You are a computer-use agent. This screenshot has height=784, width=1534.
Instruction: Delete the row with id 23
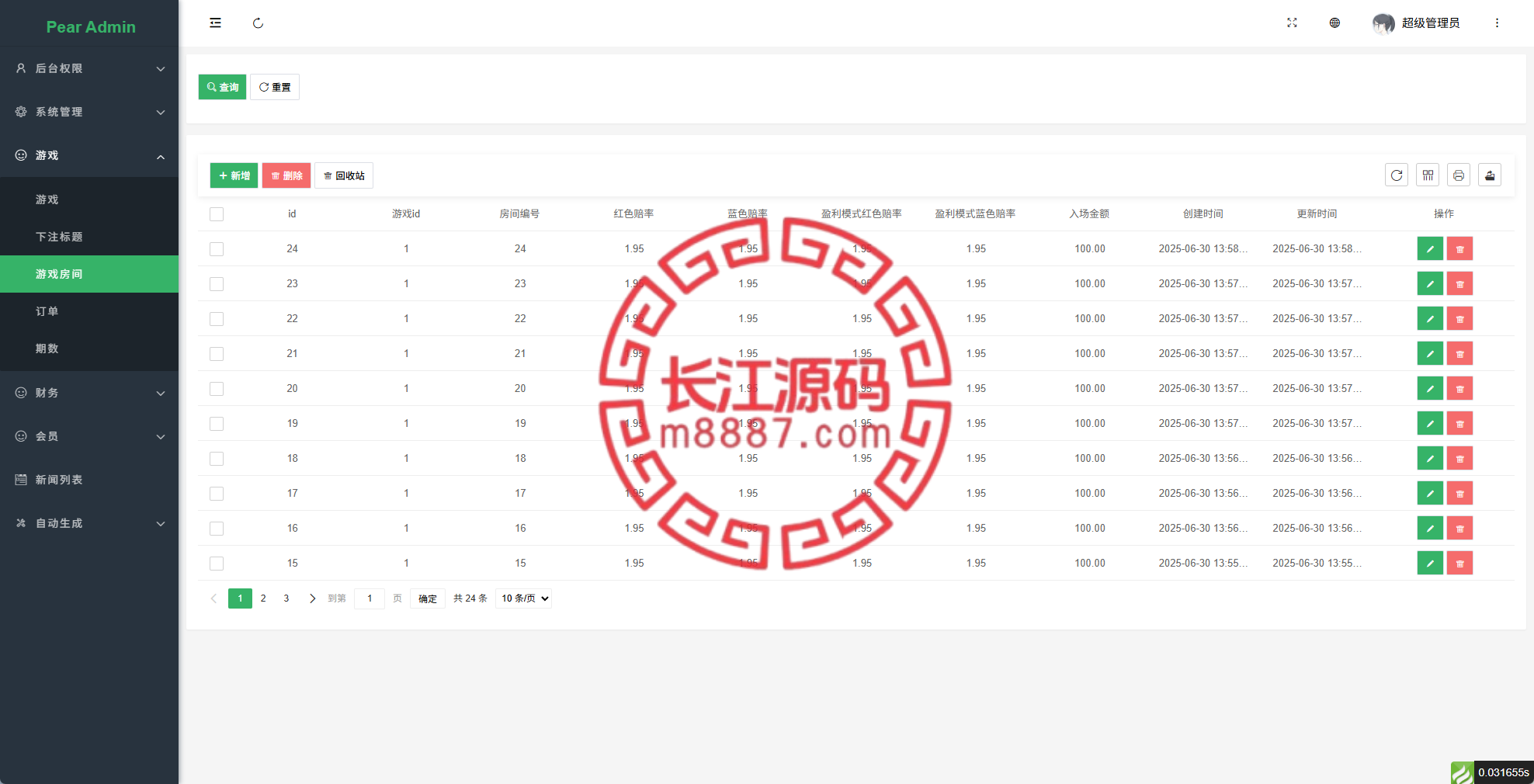[x=1459, y=284]
